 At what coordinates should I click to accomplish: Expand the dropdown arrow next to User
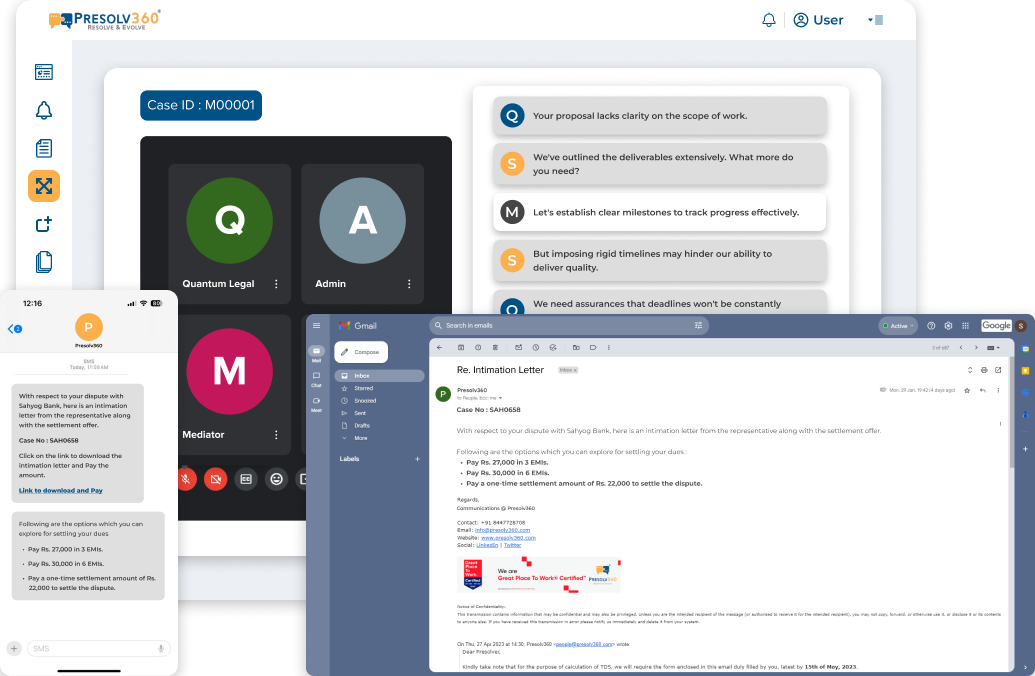871,20
